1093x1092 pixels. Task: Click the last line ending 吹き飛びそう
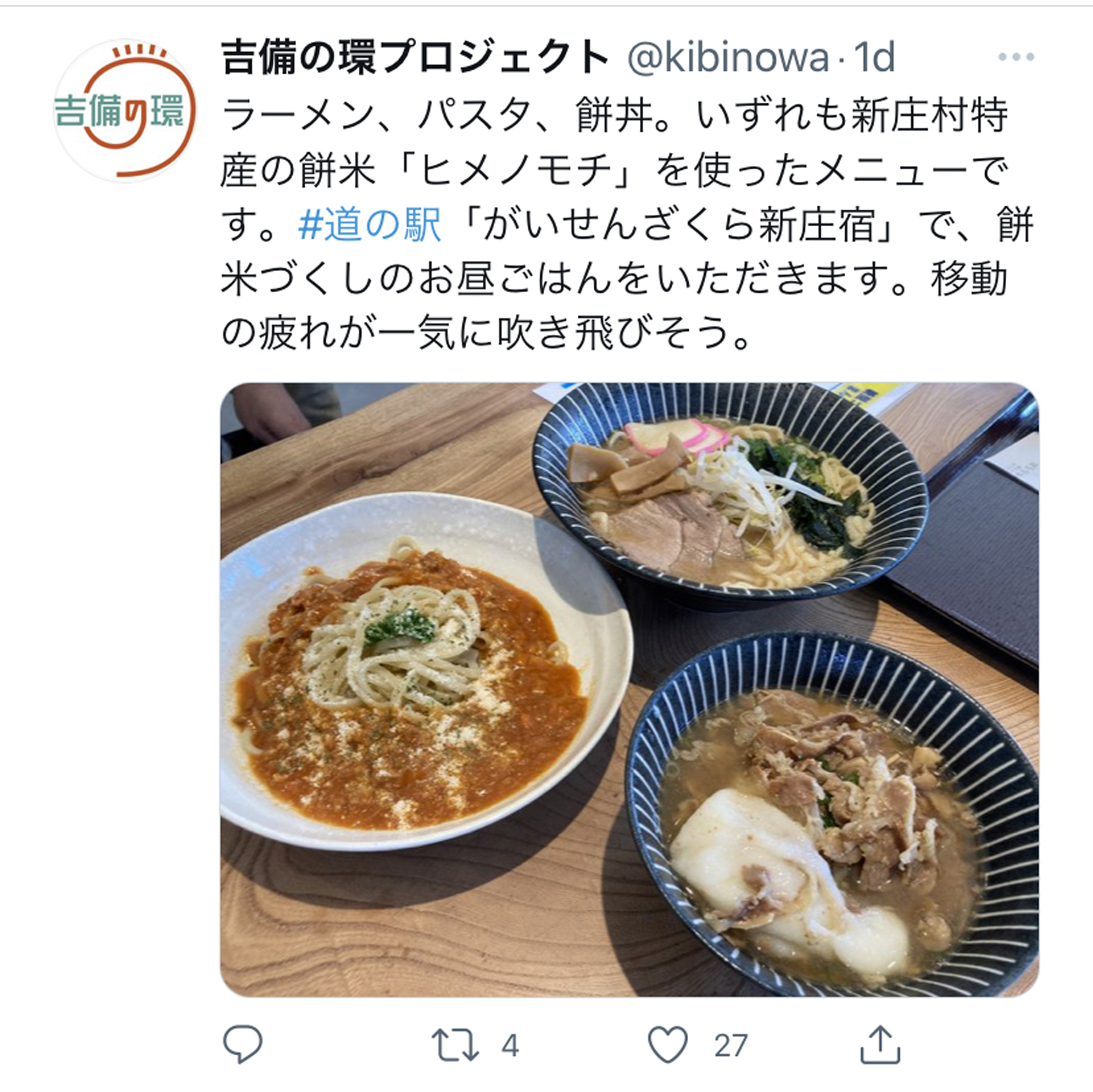[487, 333]
